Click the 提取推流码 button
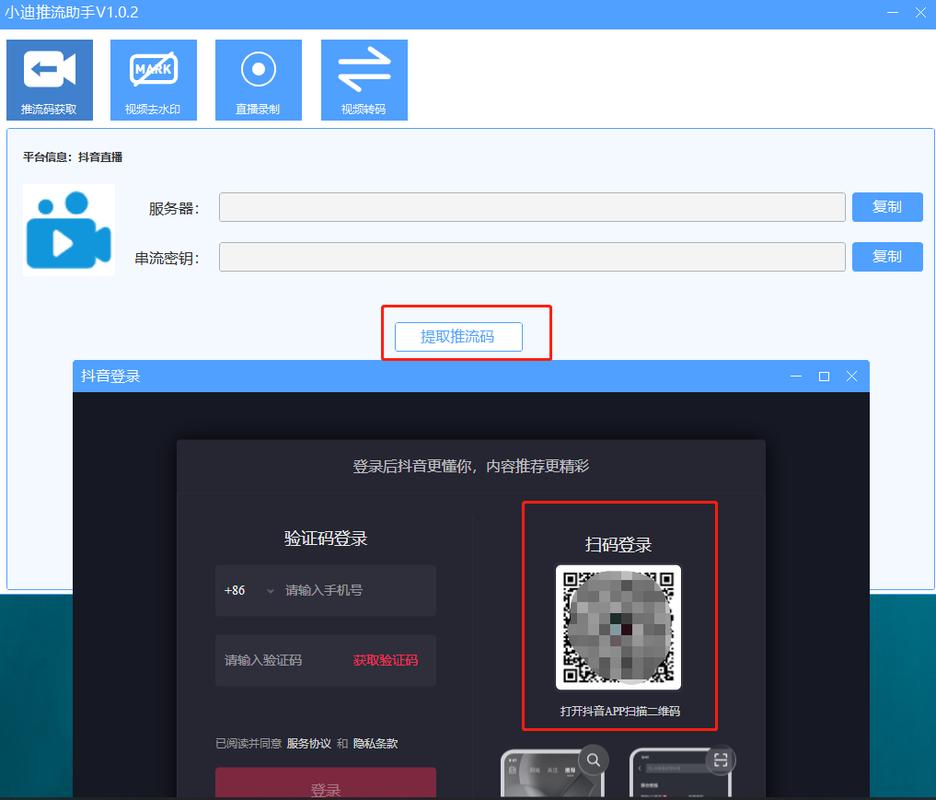 click(x=458, y=337)
